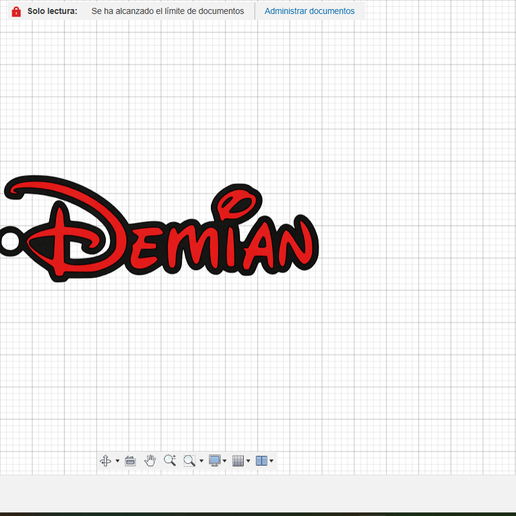The width and height of the screenshot is (516, 516).
Task: Click the keychain ring hole
Action: point(10,241)
